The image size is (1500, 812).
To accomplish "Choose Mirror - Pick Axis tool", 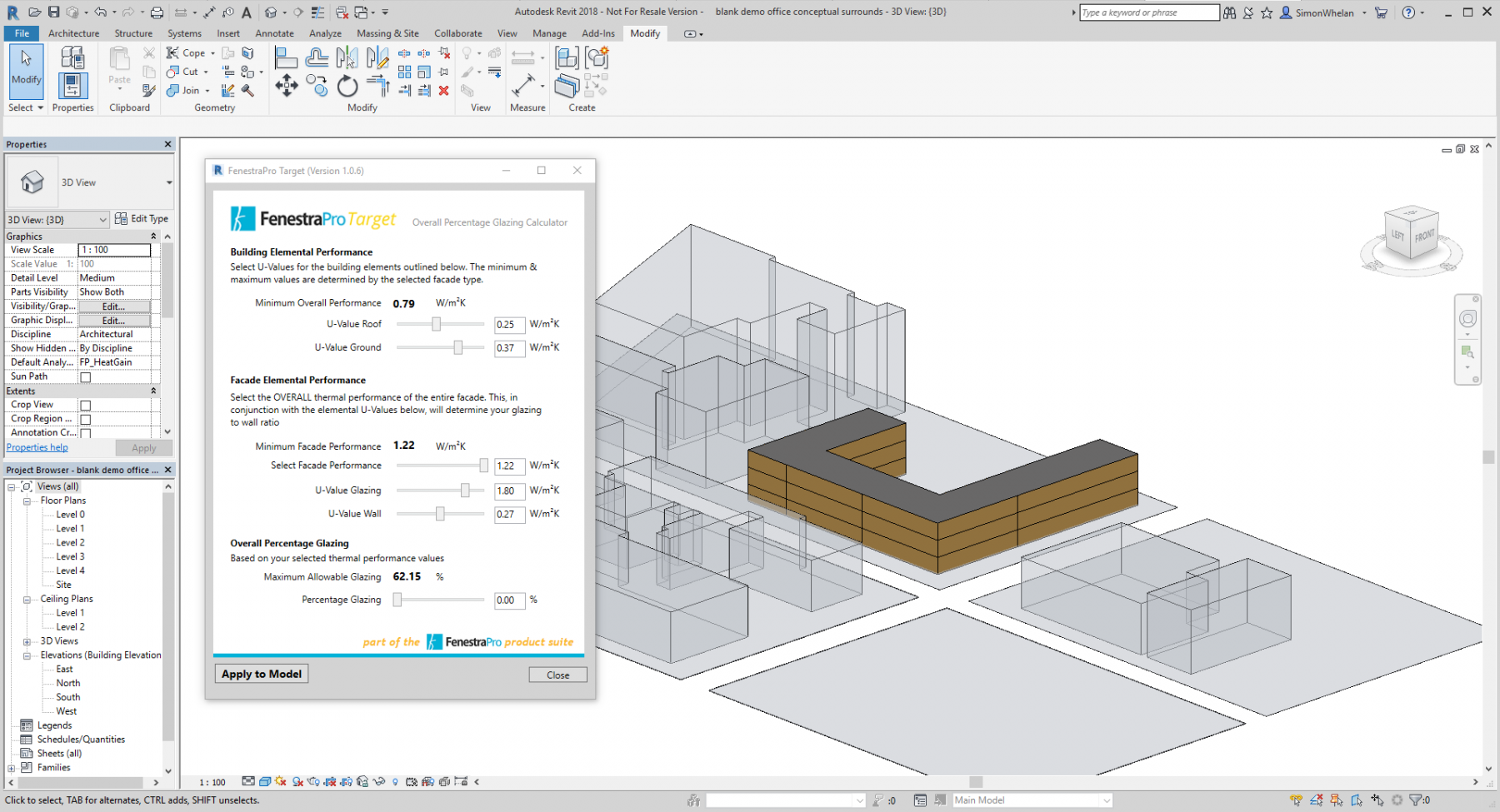I will pyautogui.click(x=347, y=58).
